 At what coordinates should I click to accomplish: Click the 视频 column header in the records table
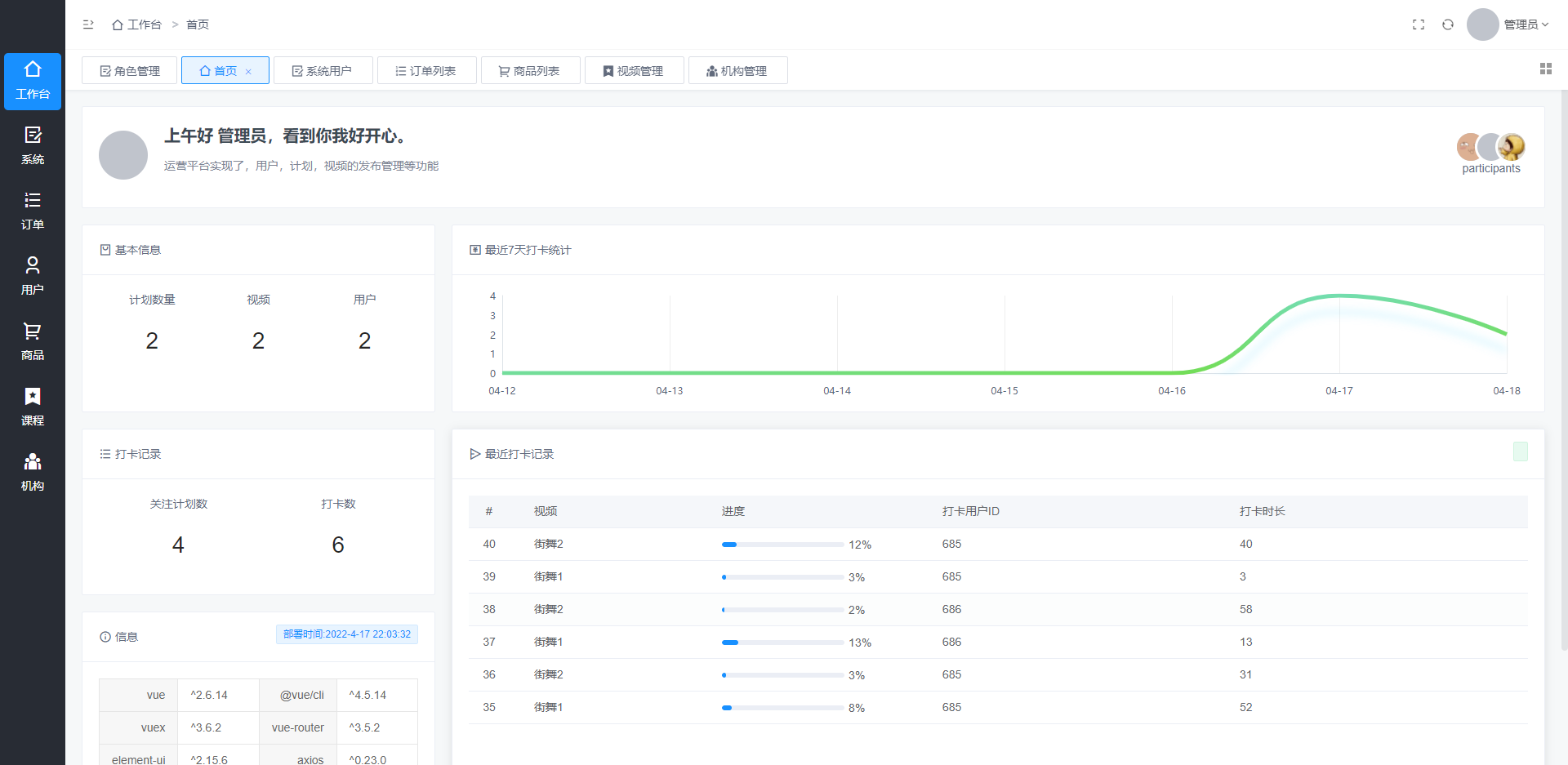tap(545, 511)
